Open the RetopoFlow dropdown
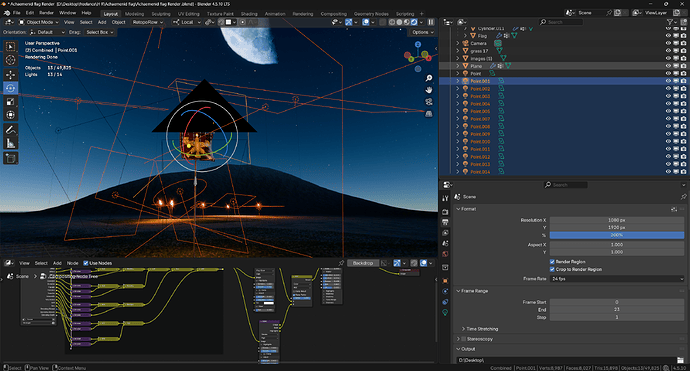The image size is (690, 371). pyautogui.click(x=148, y=22)
